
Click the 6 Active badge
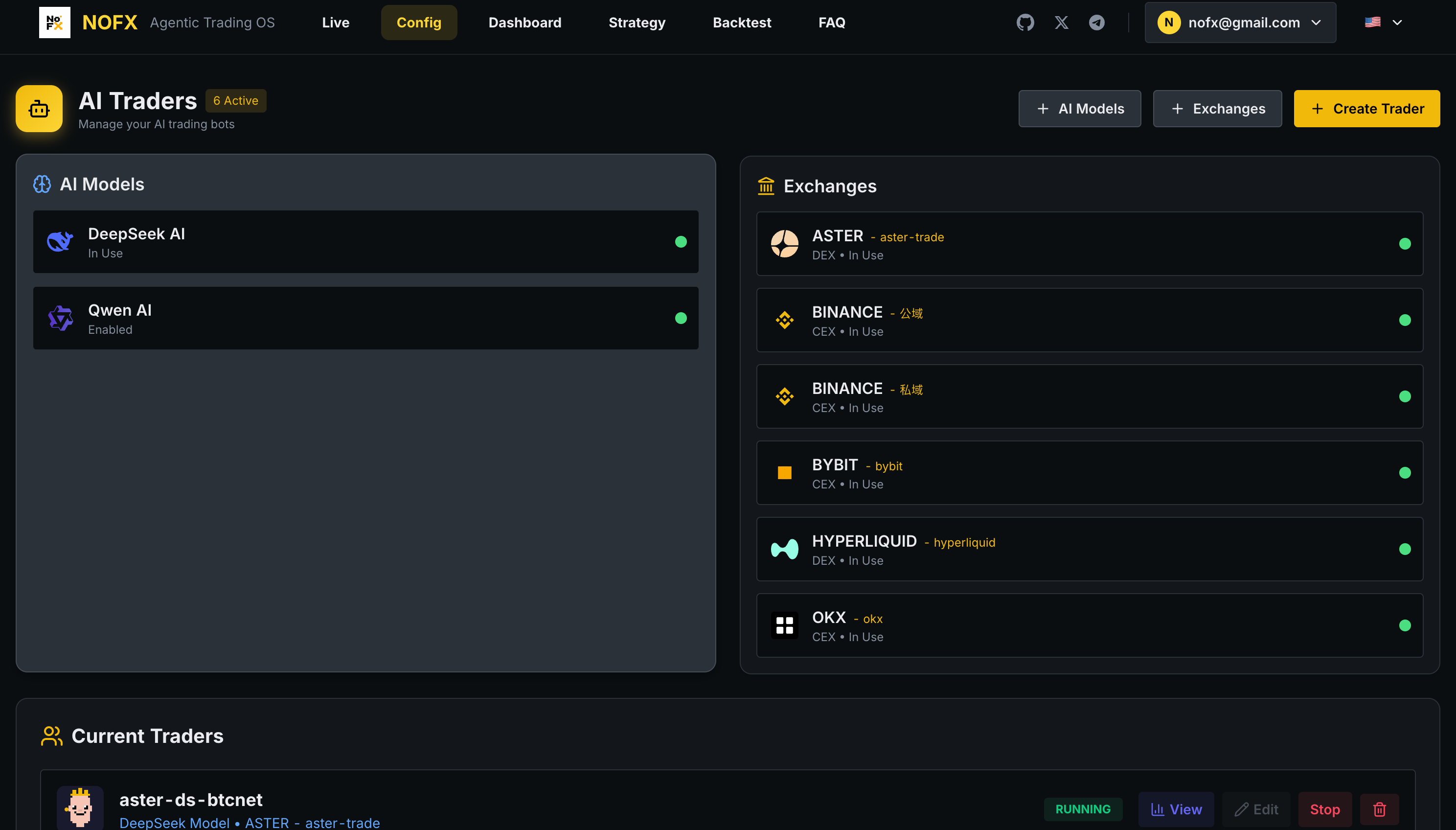pos(236,100)
